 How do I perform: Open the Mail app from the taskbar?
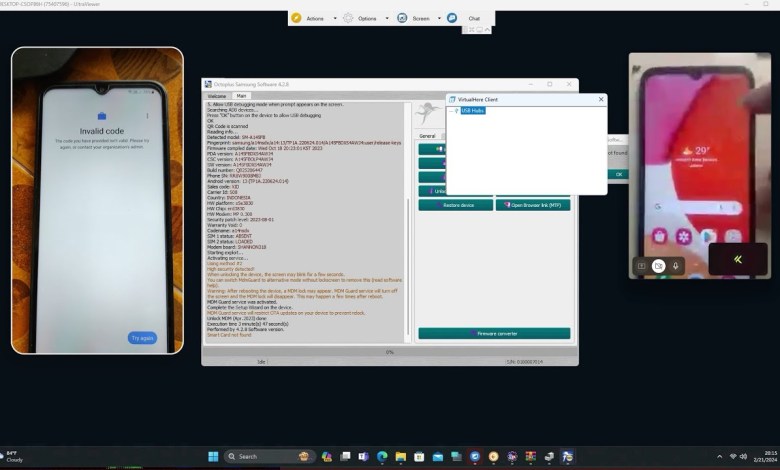tap(437, 457)
